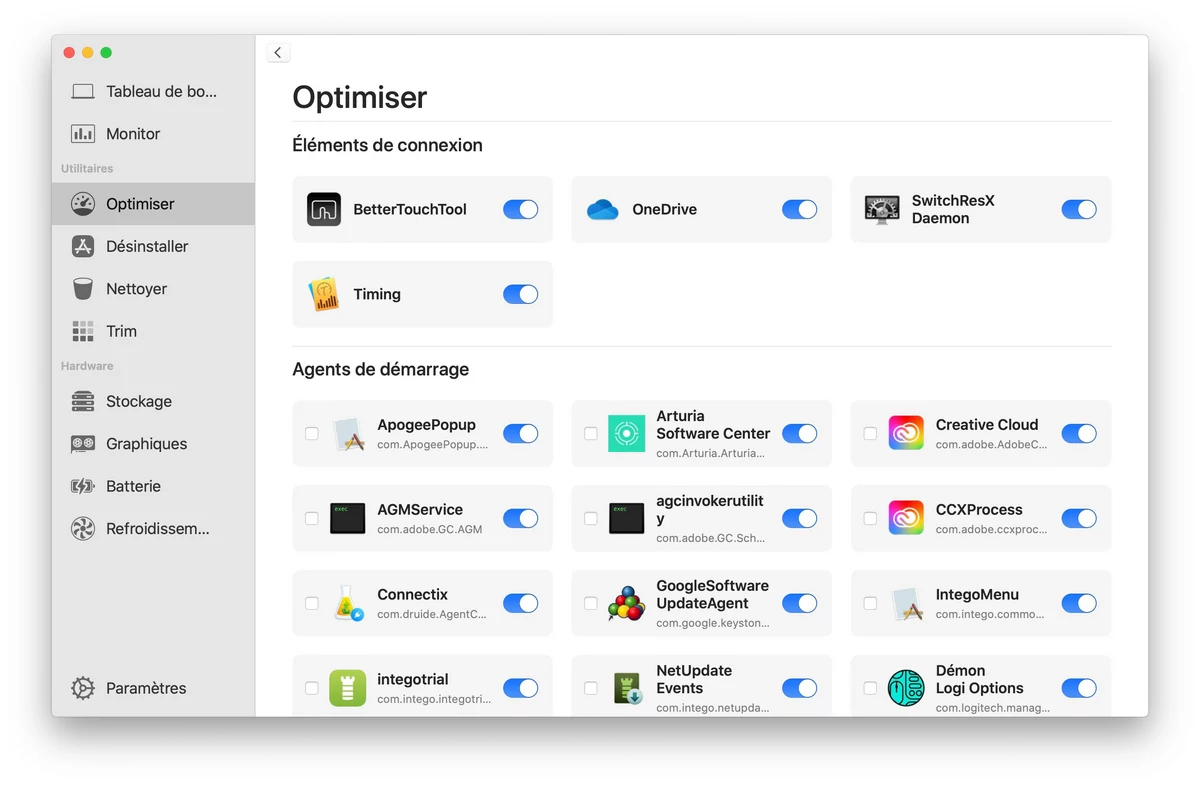Tick the AGMService checkbox
Image resolution: width=1200 pixels, height=785 pixels.
(312, 518)
